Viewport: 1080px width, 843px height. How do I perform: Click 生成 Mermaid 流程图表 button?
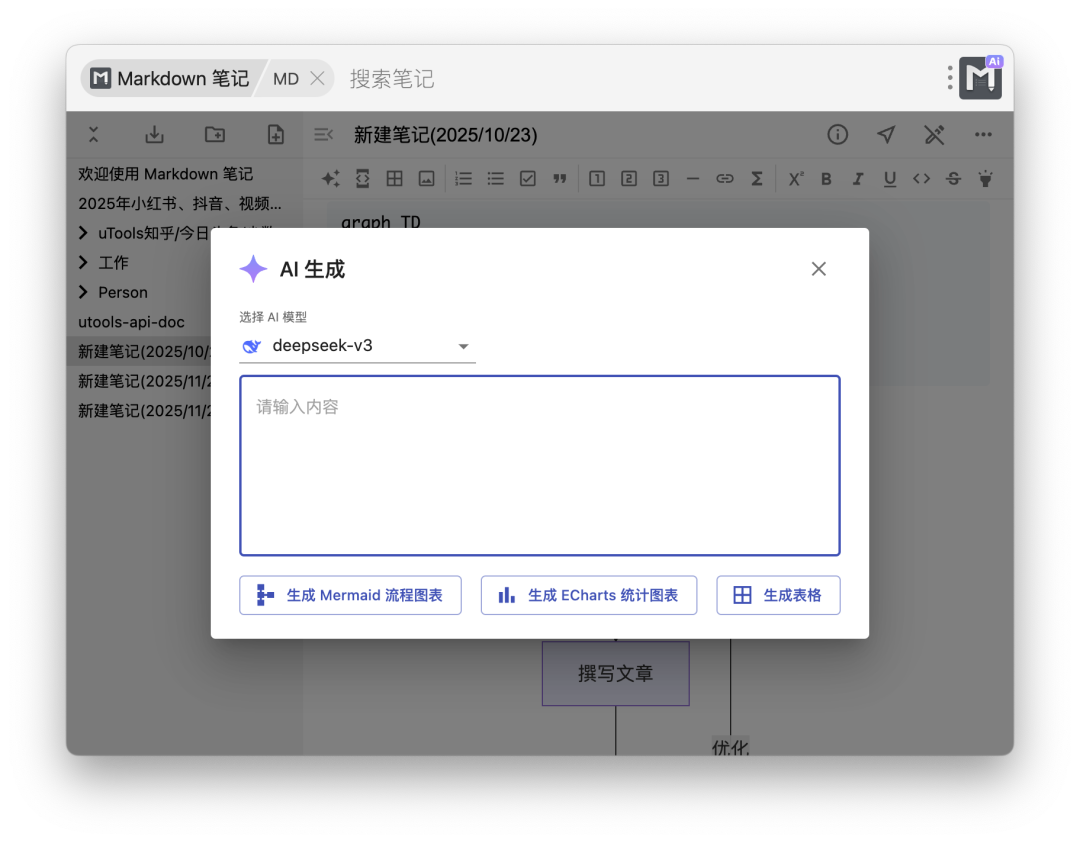[350, 595]
